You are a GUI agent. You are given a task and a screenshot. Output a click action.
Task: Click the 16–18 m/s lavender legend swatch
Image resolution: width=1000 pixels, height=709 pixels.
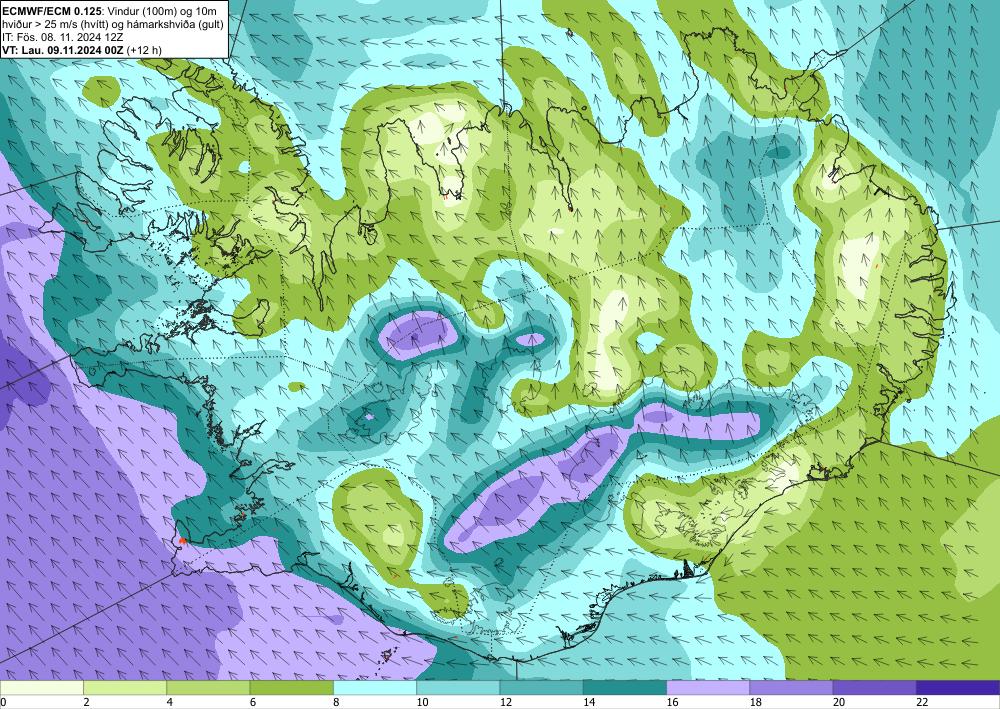point(708,688)
